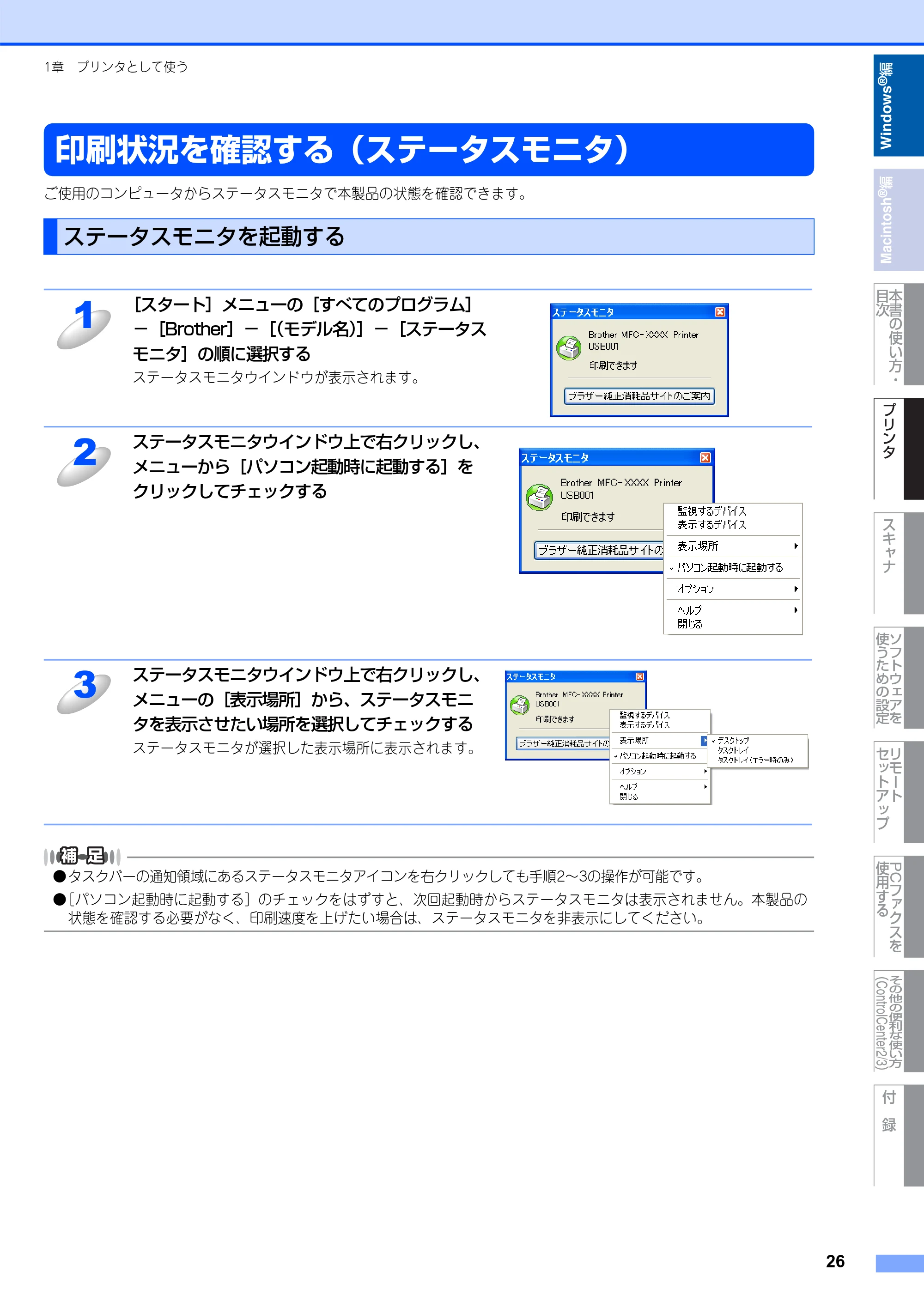
Task: Choose 監視するデバイス in step 2 context menu
Action: (x=711, y=511)
